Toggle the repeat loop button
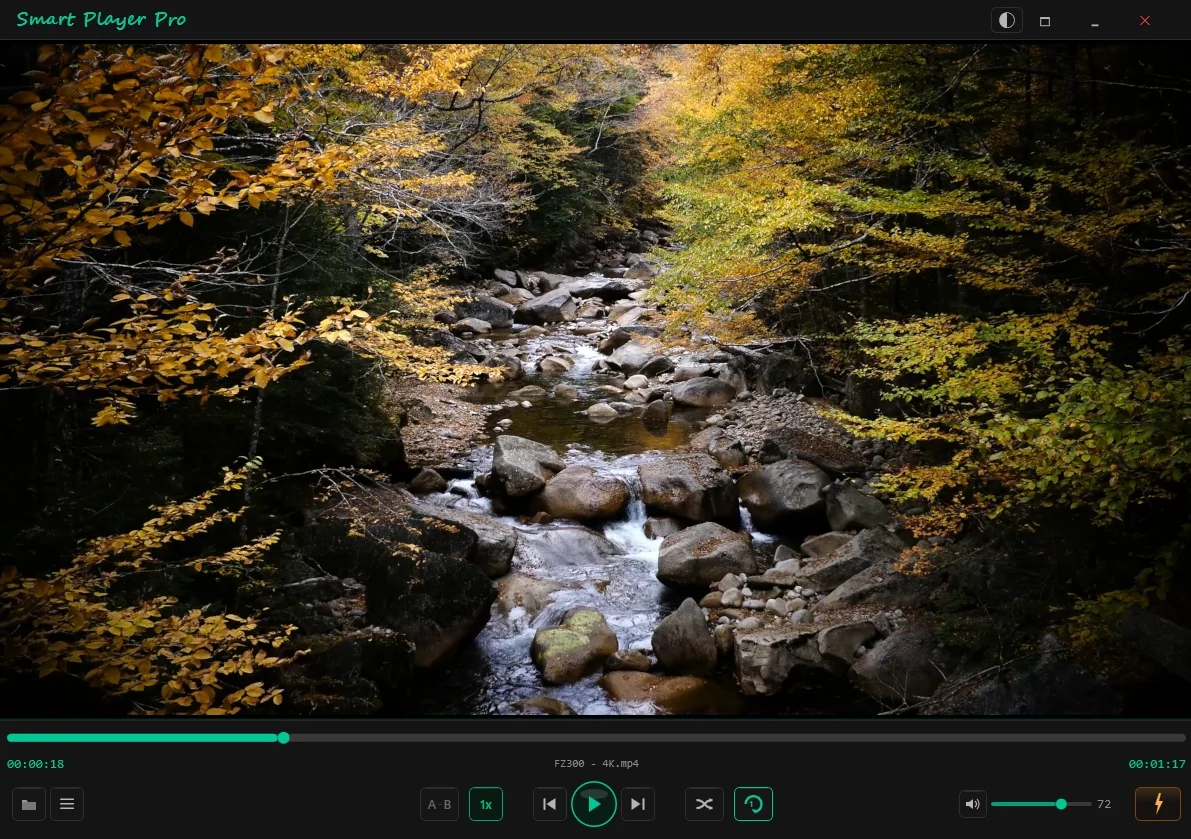This screenshot has width=1191, height=839. point(753,804)
